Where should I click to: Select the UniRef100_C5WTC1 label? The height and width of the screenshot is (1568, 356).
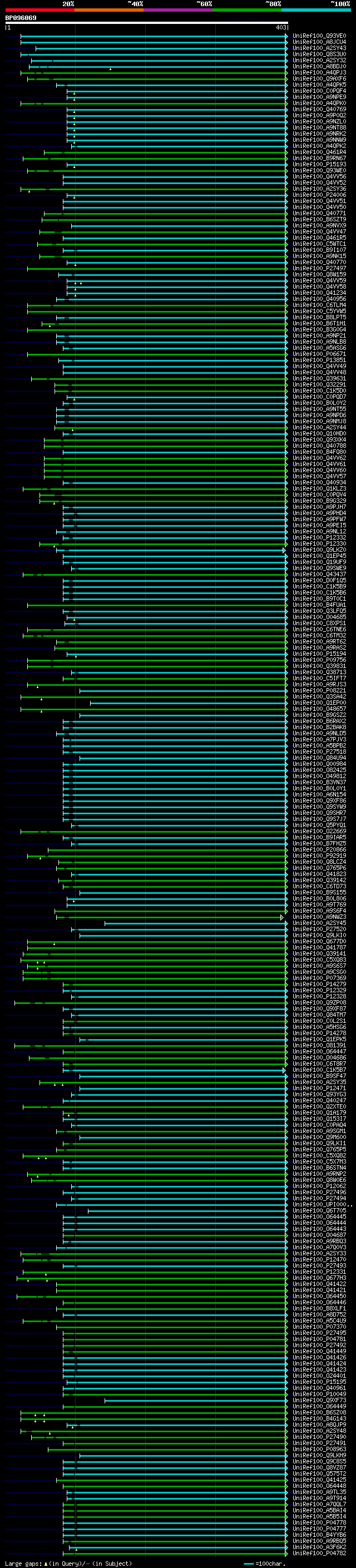click(319, 244)
